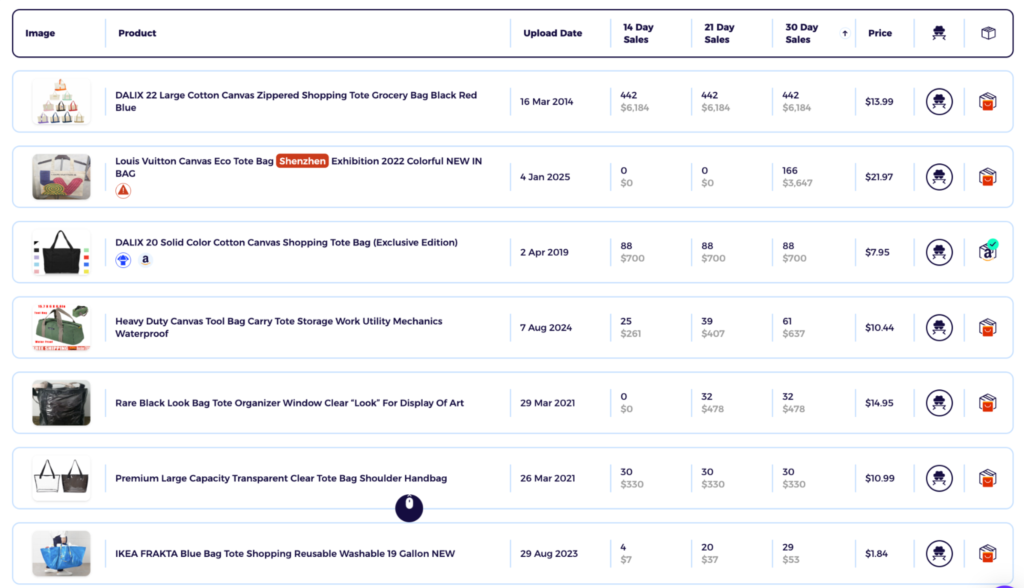This screenshot has height=588, width=1024.
Task: Click Product column header
Action: (137, 33)
